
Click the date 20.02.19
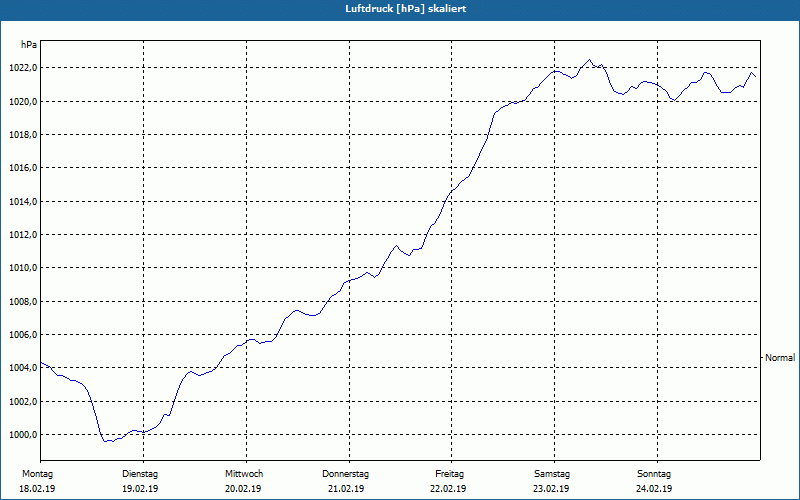(243, 489)
